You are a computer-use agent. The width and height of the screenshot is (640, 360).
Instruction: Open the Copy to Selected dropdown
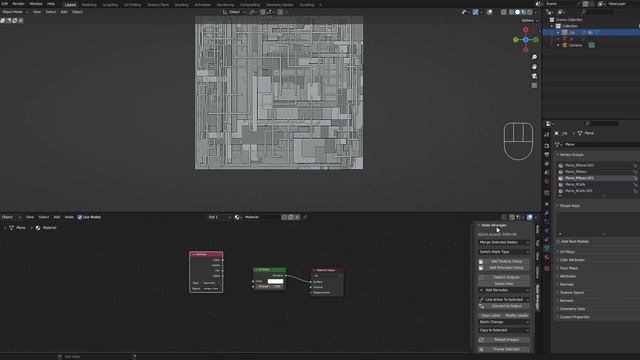click(504, 330)
